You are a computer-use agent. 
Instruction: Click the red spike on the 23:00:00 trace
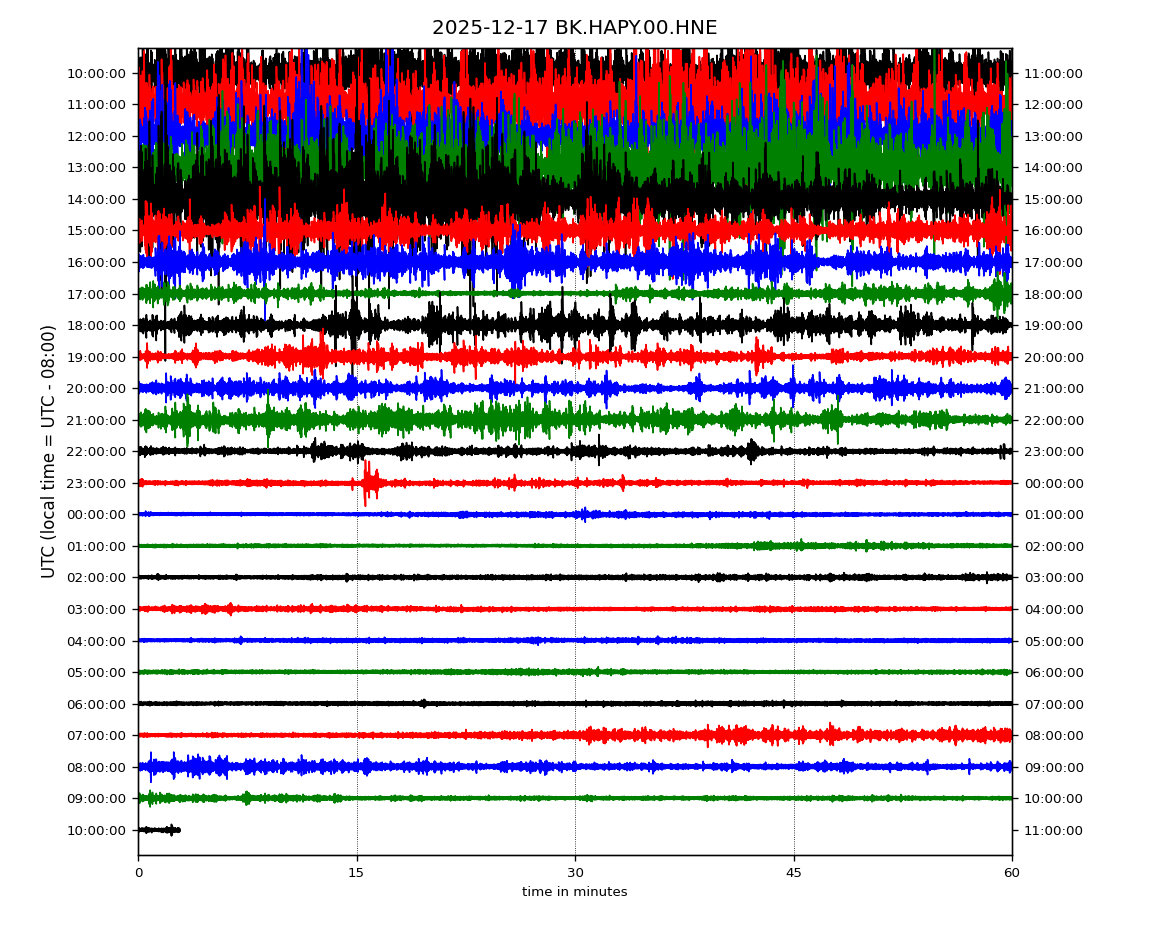(367, 483)
